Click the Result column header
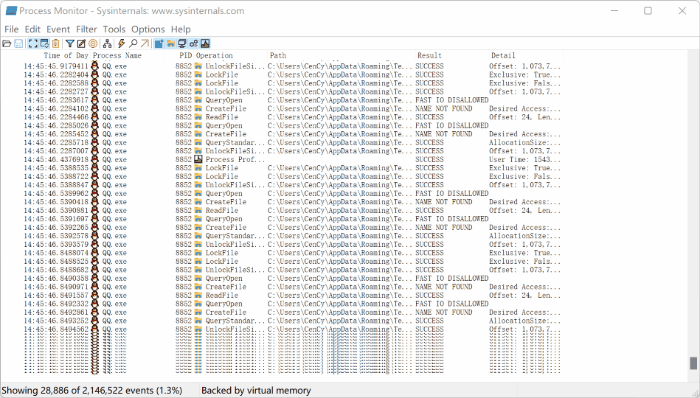The image size is (700, 398). (429, 55)
